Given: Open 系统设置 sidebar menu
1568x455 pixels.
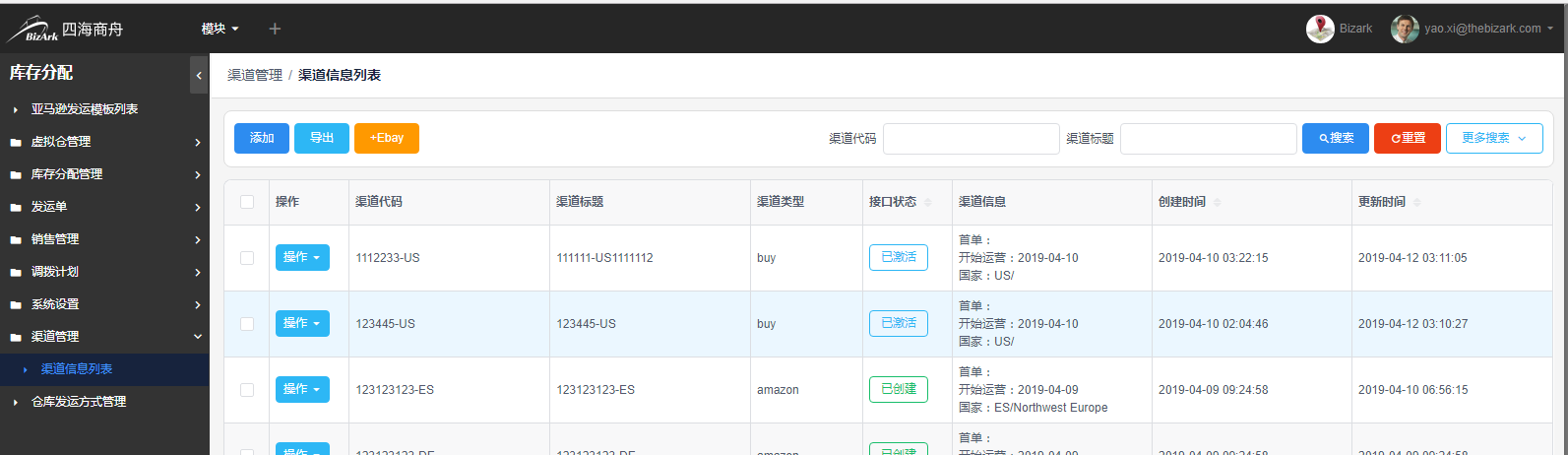Looking at the screenshot, I should tap(104, 304).
